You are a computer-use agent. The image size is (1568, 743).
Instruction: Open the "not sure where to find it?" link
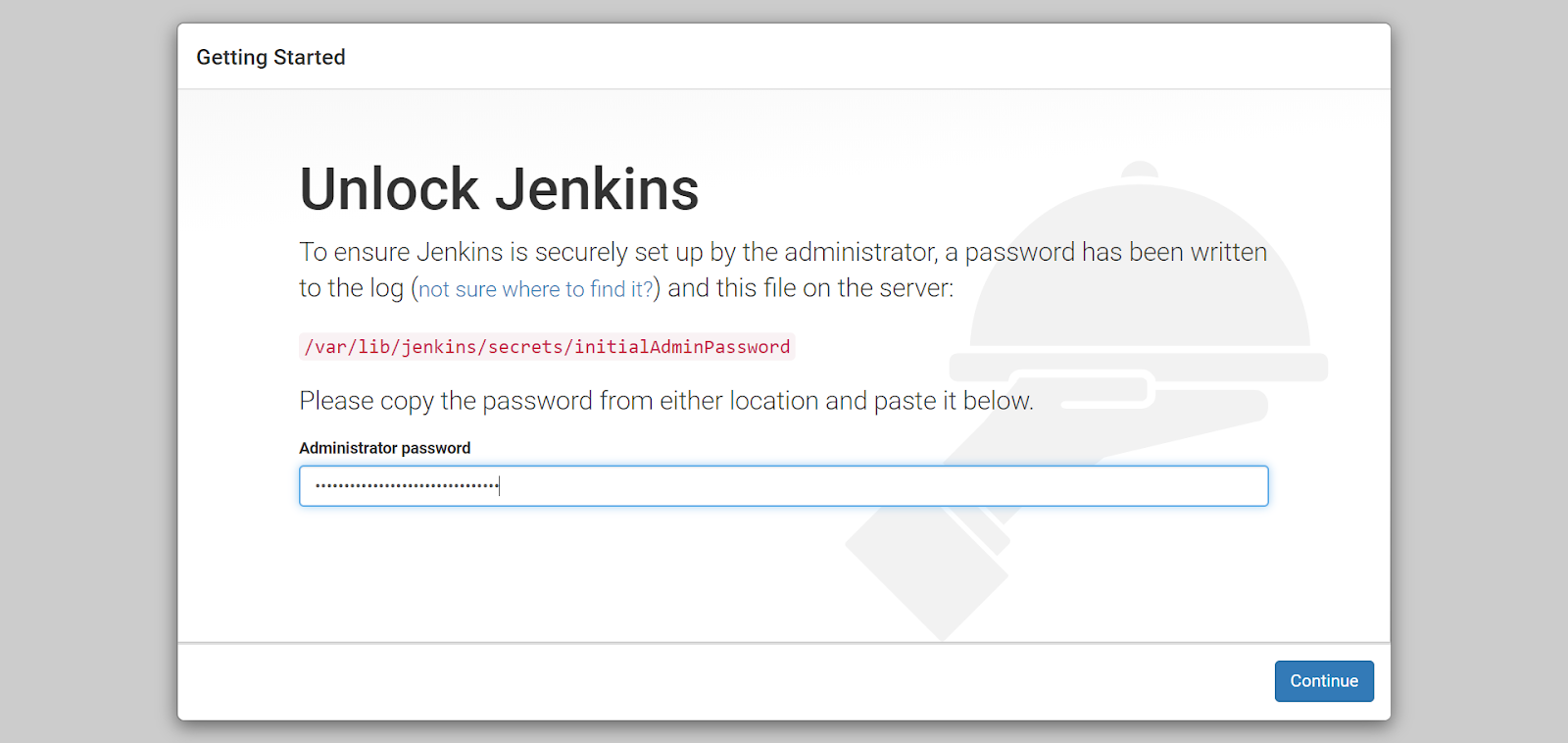[x=536, y=289]
